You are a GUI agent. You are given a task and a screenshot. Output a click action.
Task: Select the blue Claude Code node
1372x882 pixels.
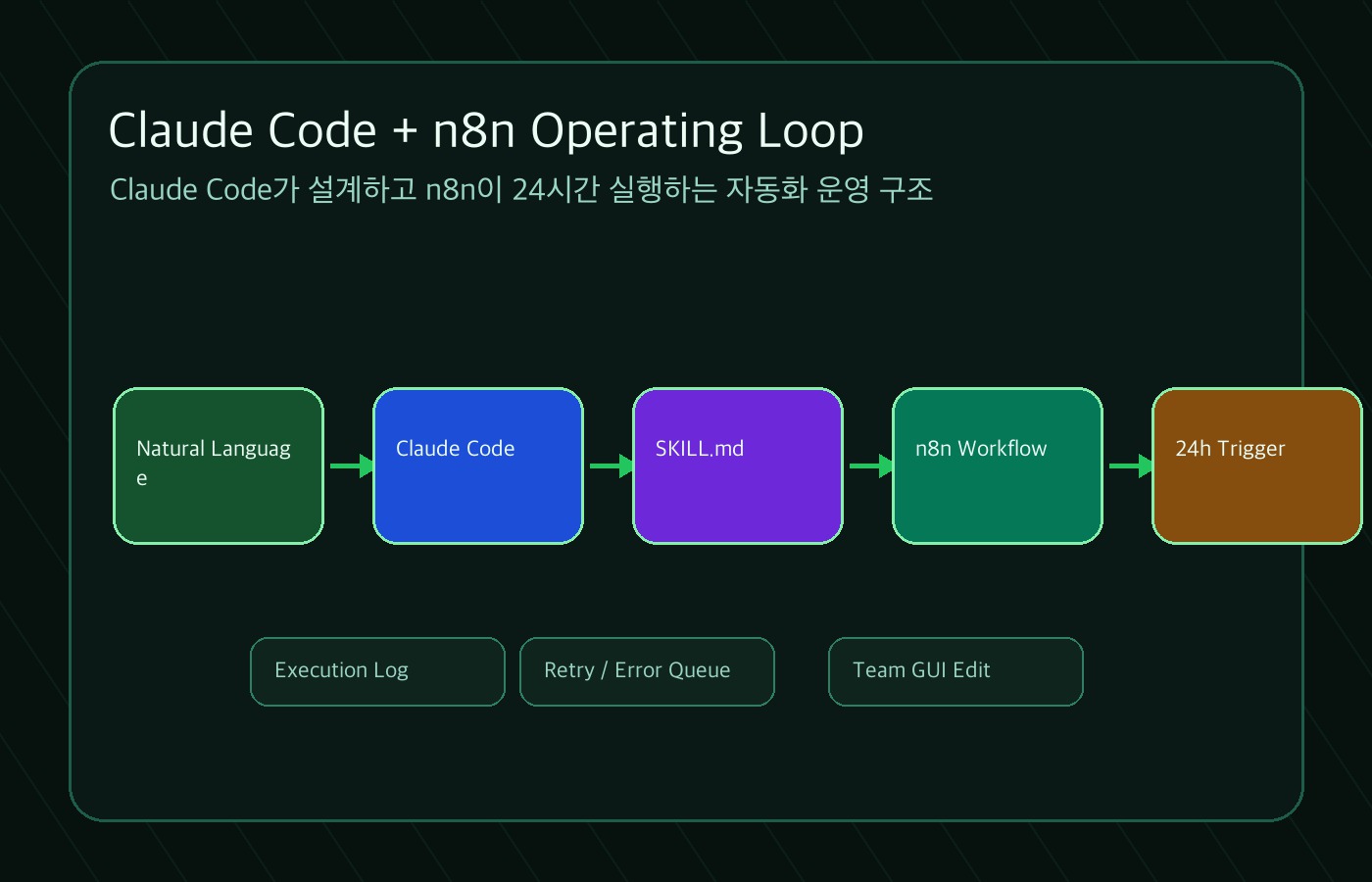[478, 465]
